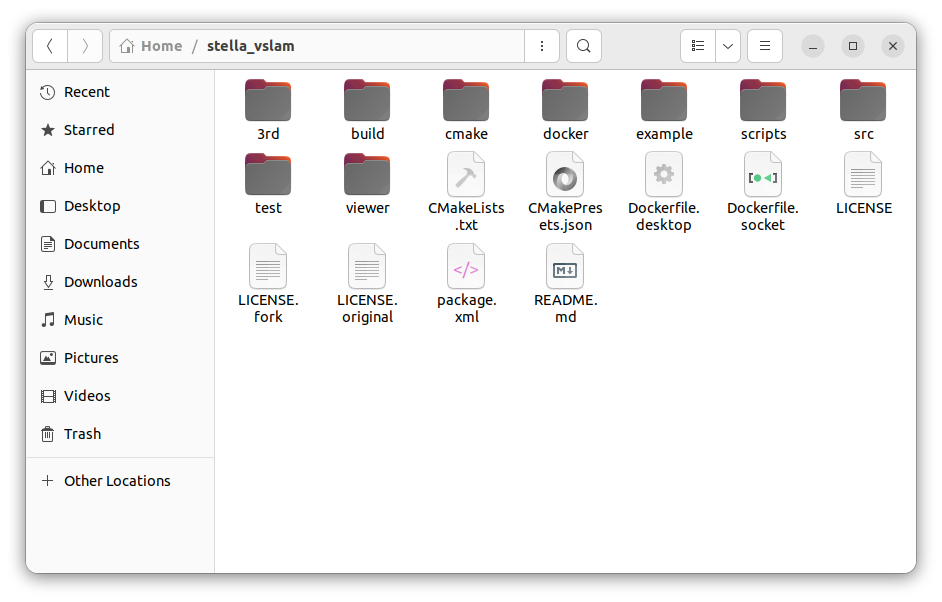Click the back navigation arrow
942x602 pixels.
pos(50,46)
